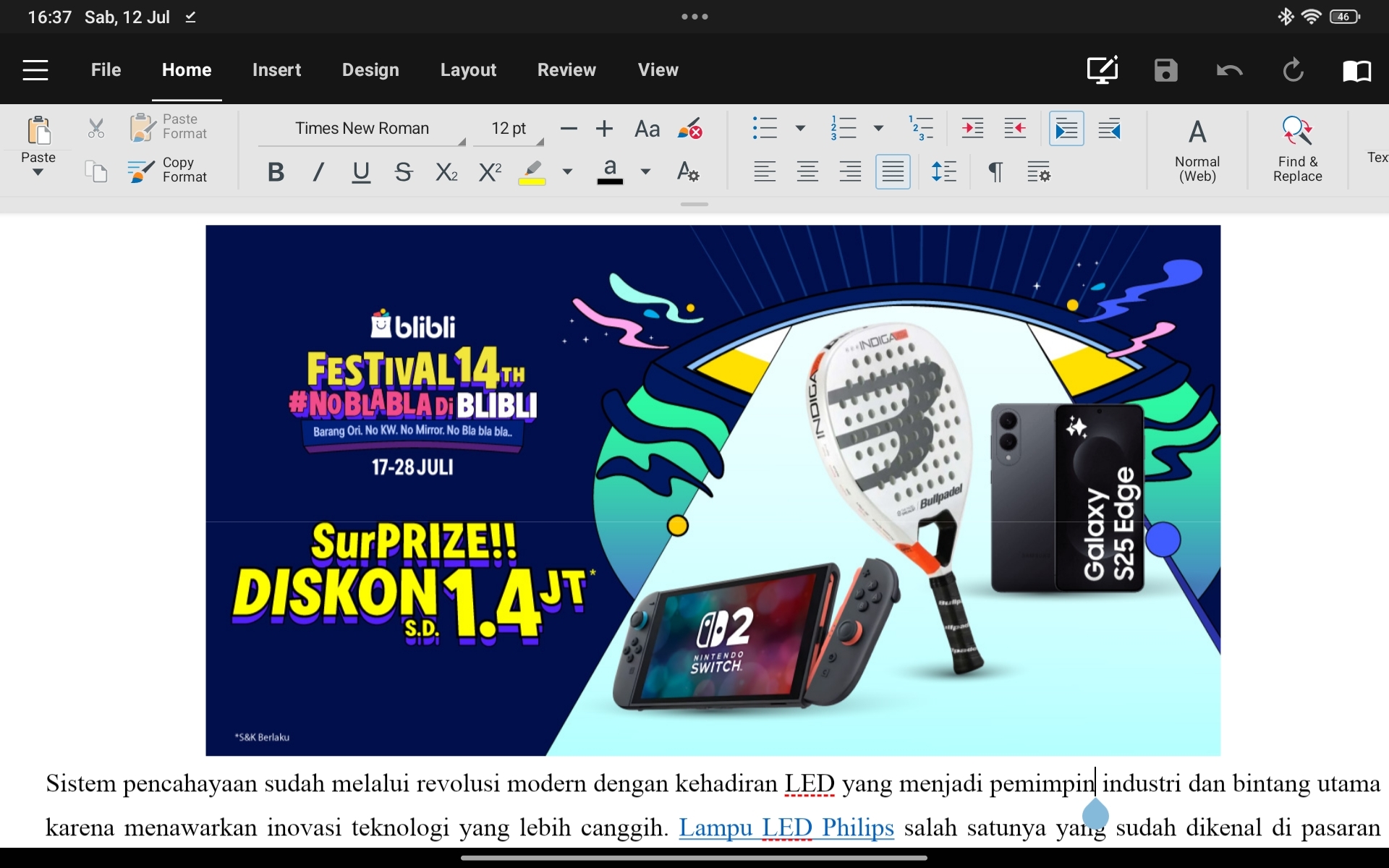This screenshot has height=868, width=1389.
Task: Toggle right-to-left text direction
Action: click(1110, 129)
